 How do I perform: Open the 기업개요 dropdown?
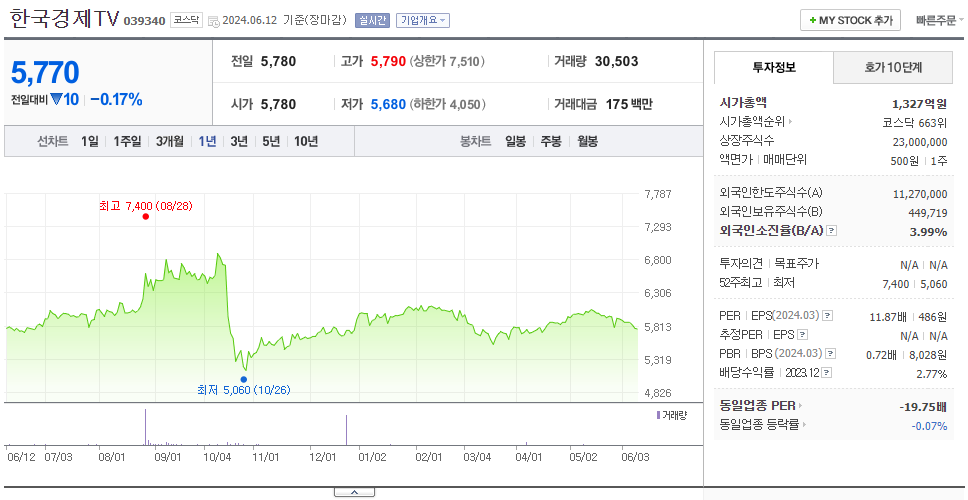pos(423,20)
